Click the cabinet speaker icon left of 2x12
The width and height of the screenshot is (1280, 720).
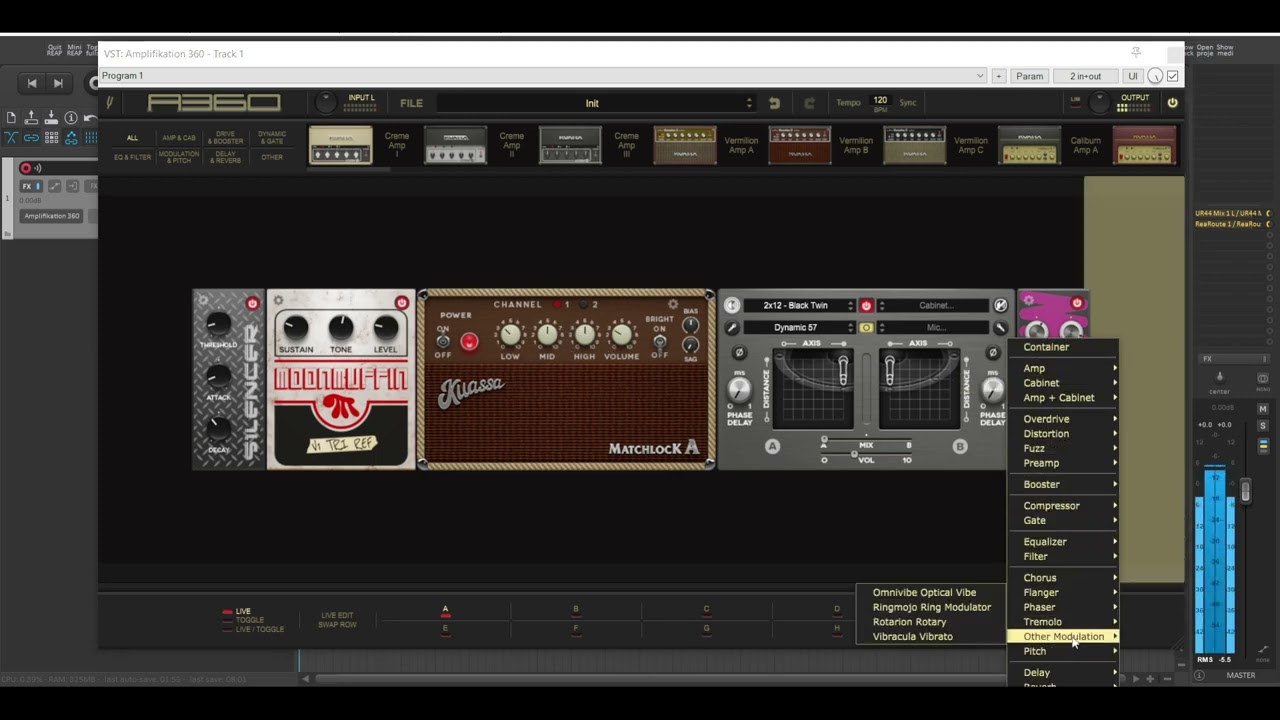[732, 305]
